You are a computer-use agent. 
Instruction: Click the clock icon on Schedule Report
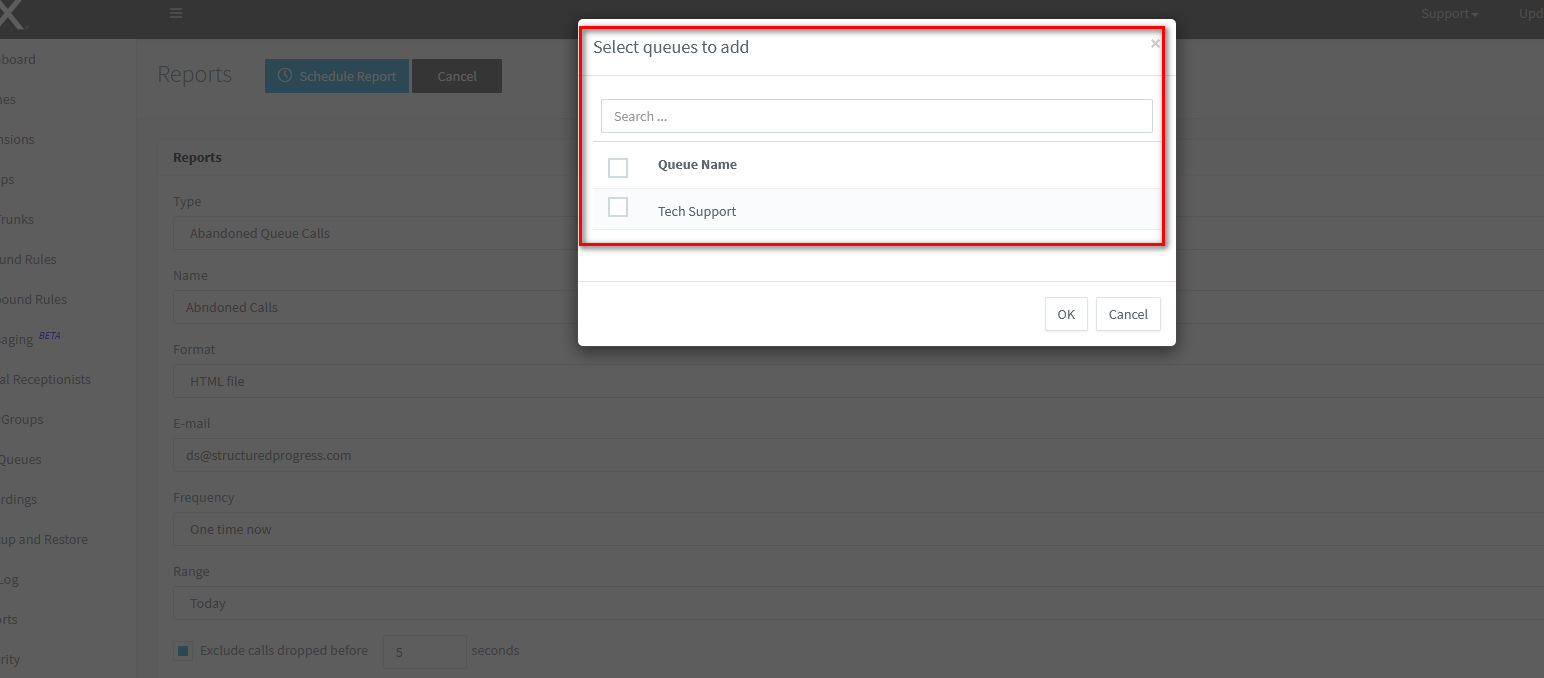285,76
